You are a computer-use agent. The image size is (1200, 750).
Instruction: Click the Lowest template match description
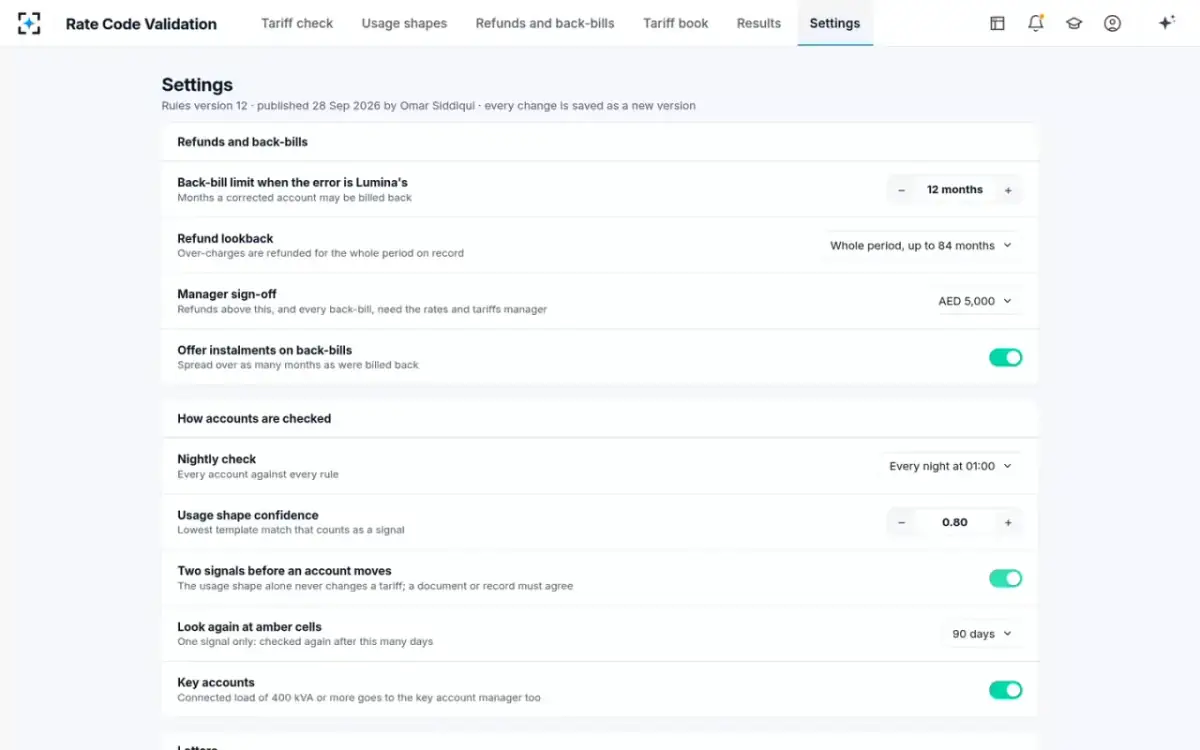point(291,530)
